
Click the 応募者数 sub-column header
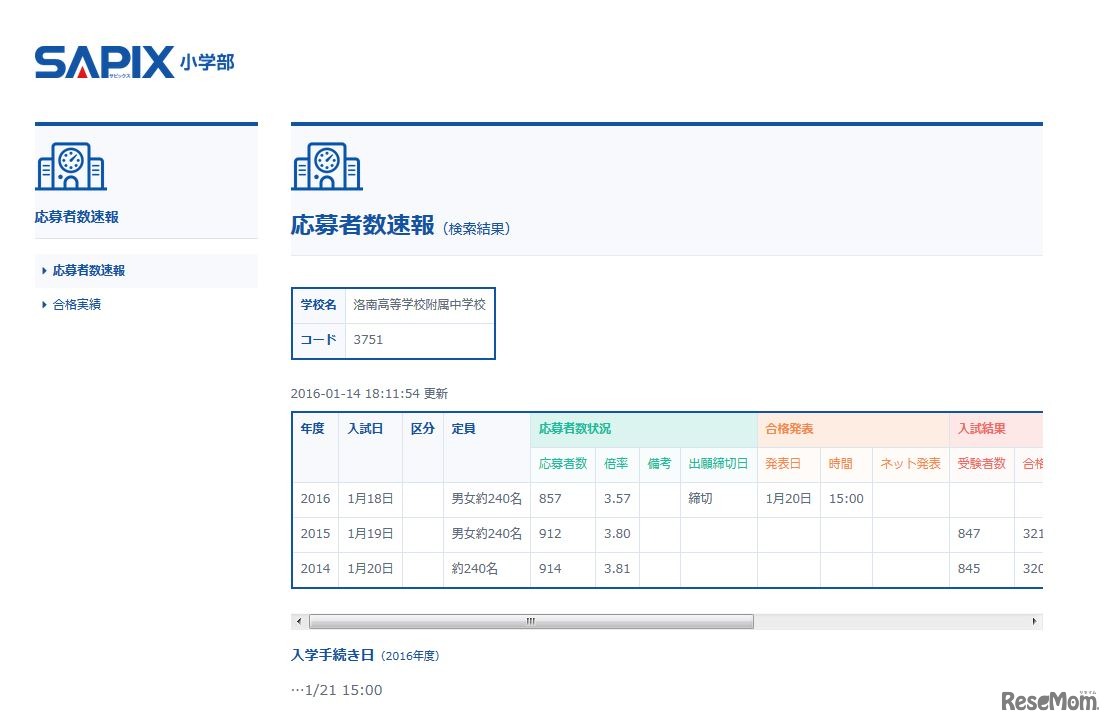[563, 464]
